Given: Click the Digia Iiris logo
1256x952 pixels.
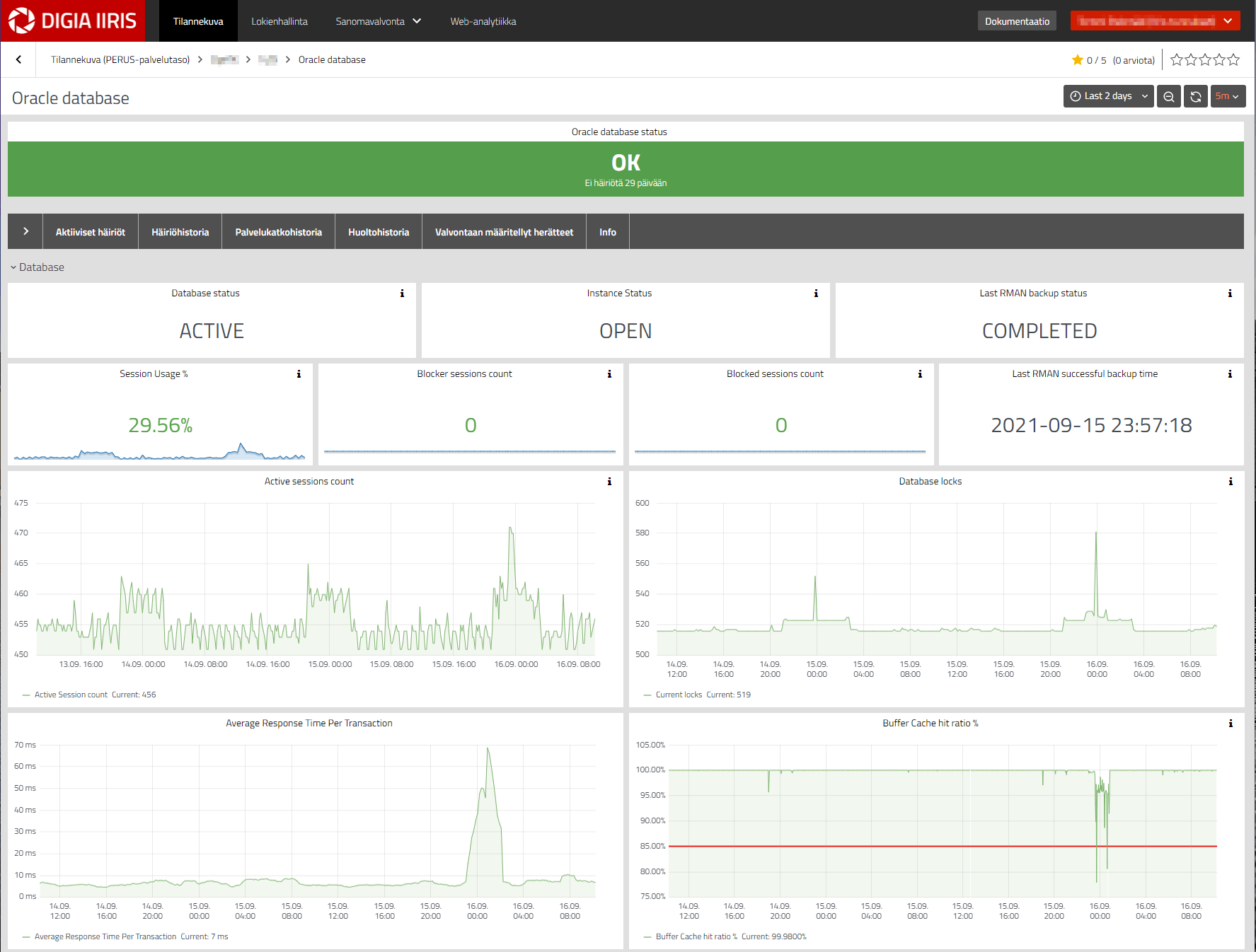Looking at the screenshot, I should point(72,21).
